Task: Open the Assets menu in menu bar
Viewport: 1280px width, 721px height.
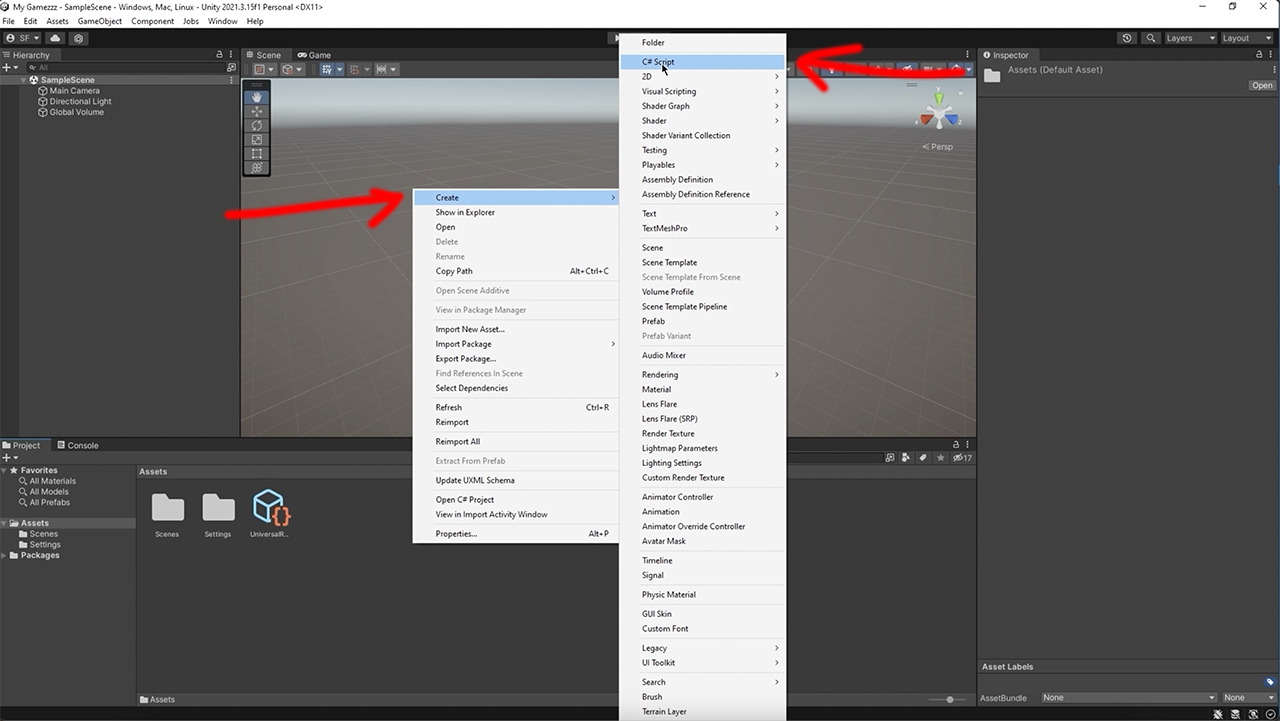Action: pos(58,21)
